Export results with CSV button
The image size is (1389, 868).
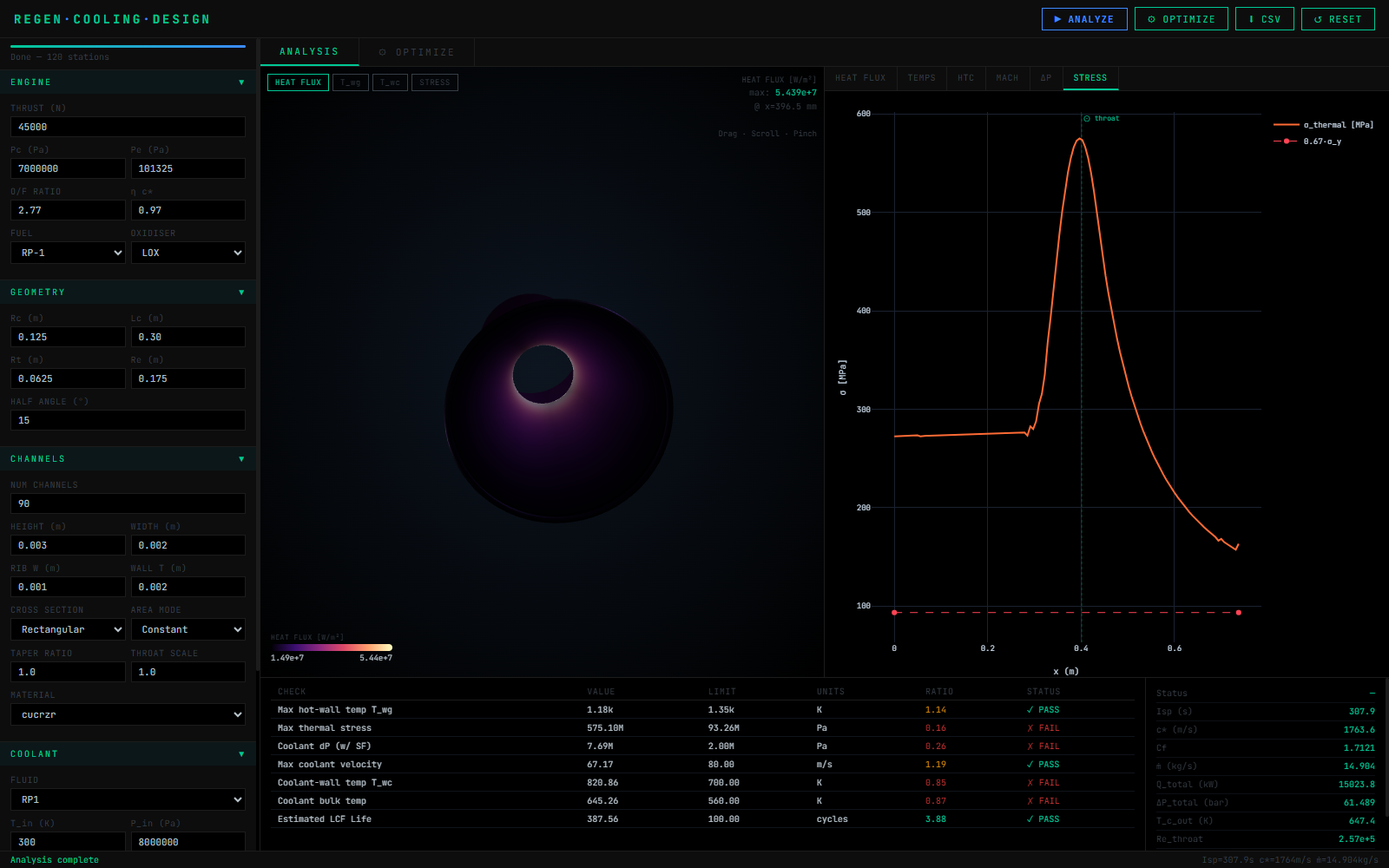pyautogui.click(x=1265, y=19)
